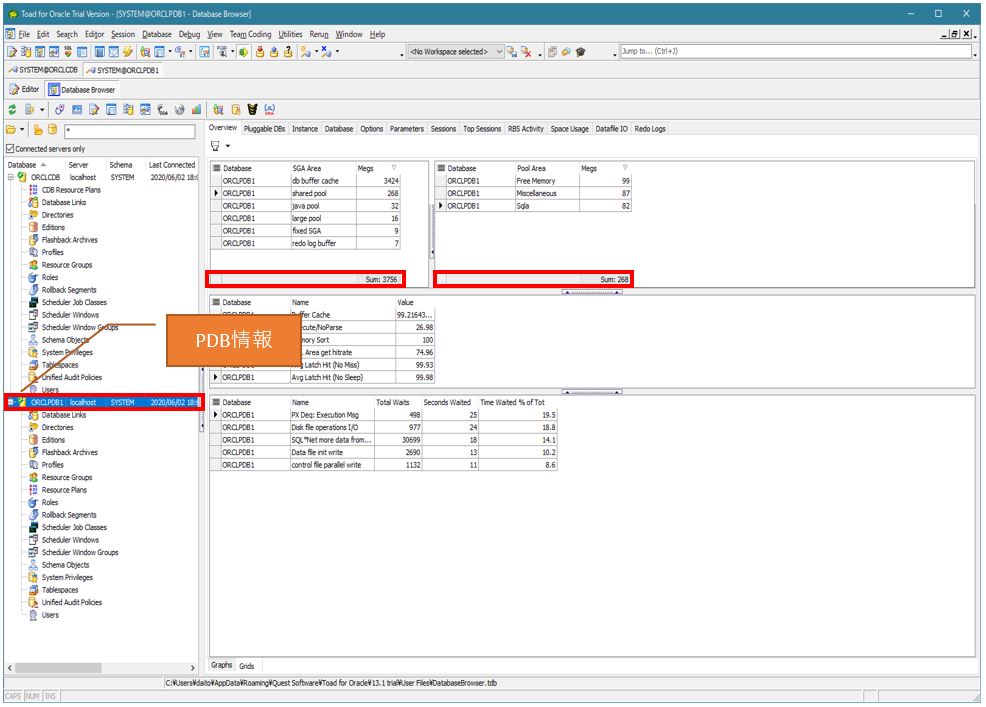Click the blue stamp icon in main toolbar
The height and width of the screenshot is (707, 986).
coord(274,52)
